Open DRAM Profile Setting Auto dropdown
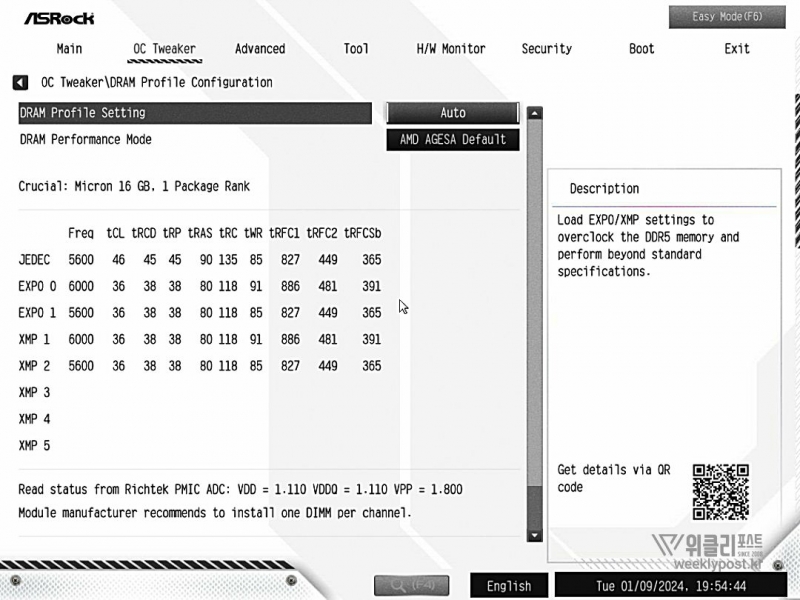This screenshot has height=600, width=800. pyautogui.click(x=453, y=113)
